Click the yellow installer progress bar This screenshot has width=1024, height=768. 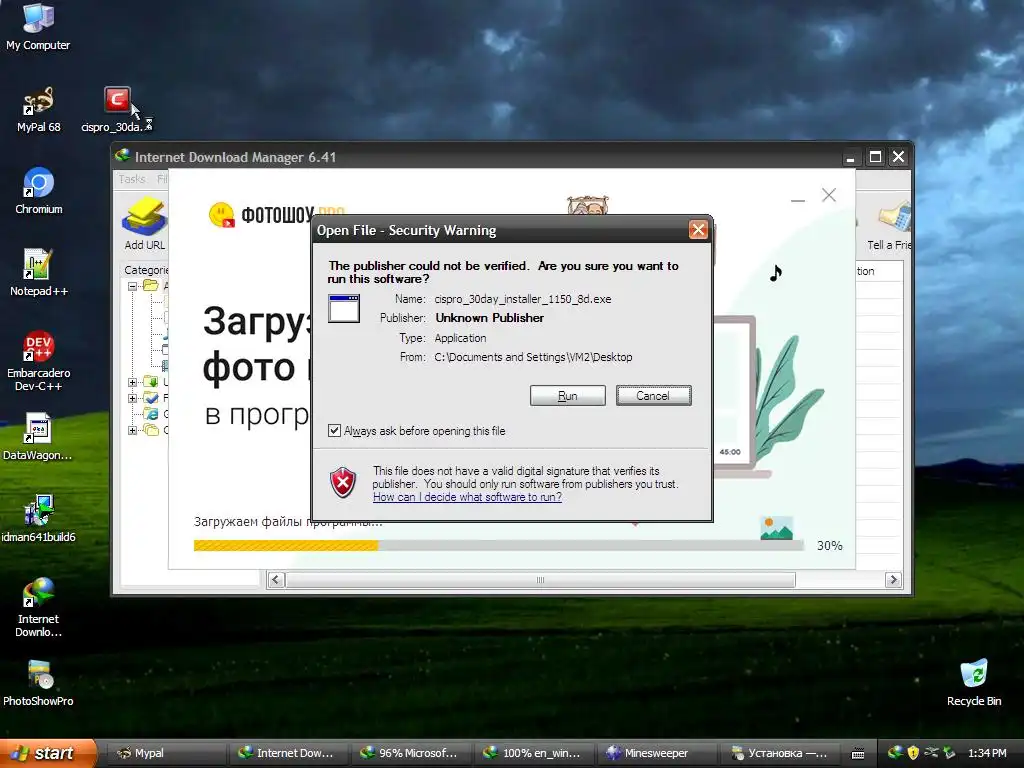pos(286,545)
